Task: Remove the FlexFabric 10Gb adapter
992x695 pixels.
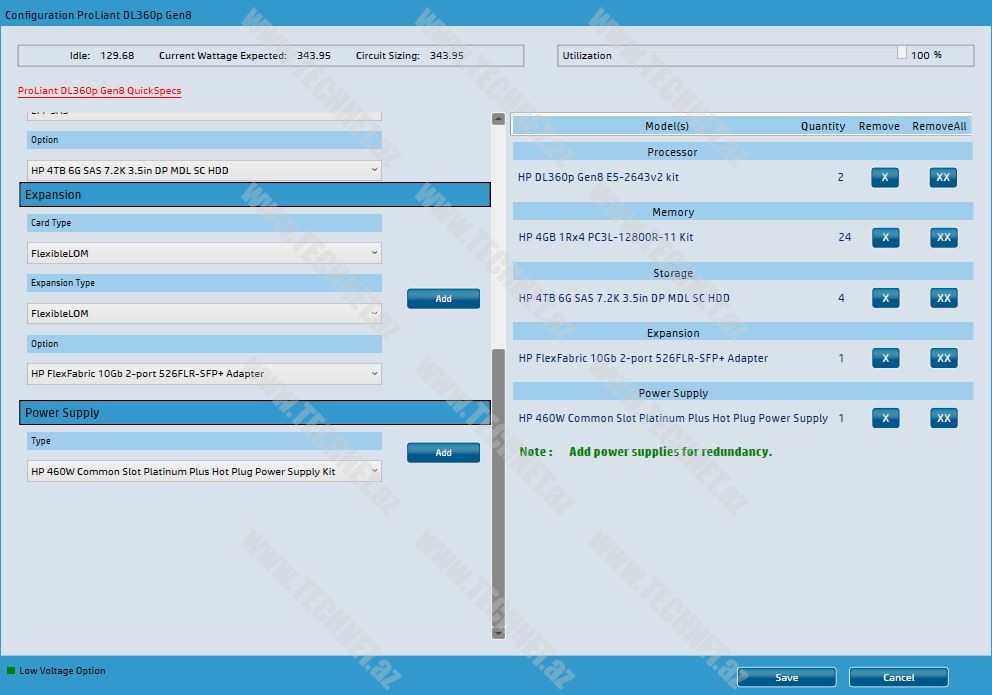Action: click(885, 358)
